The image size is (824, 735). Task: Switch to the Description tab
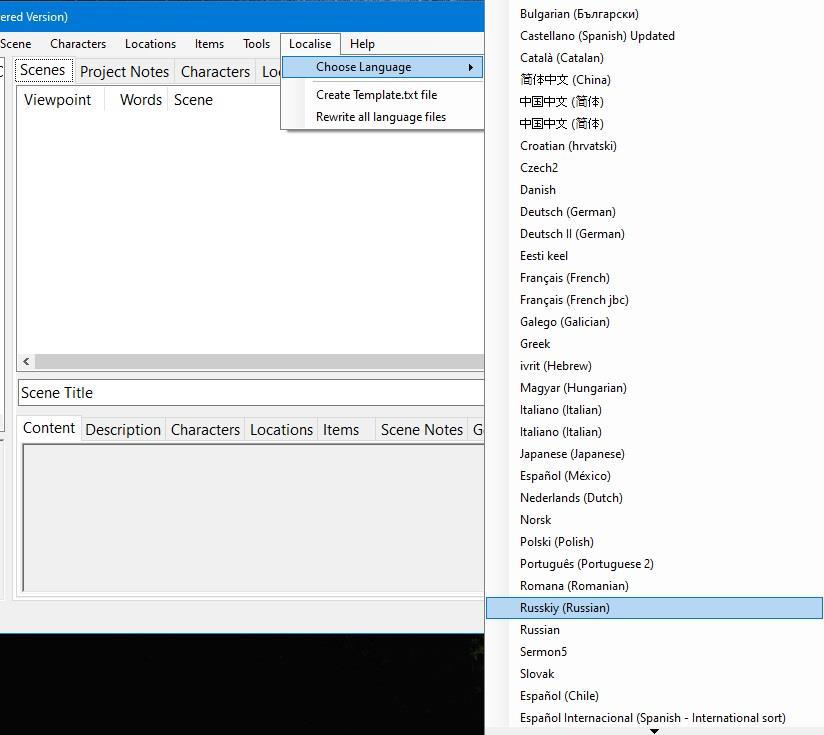pyautogui.click(x=123, y=430)
